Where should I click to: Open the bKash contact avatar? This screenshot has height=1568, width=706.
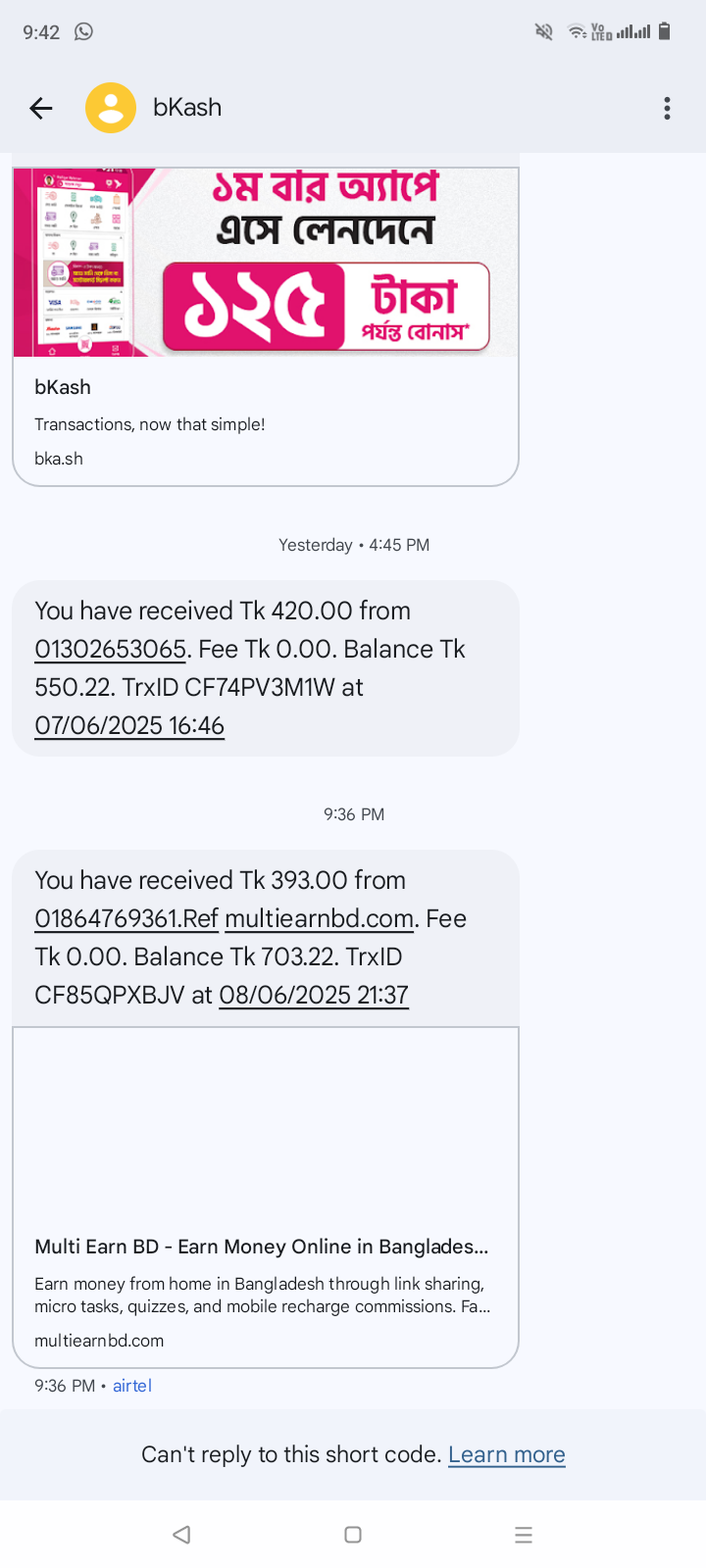(x=111, y=108)
